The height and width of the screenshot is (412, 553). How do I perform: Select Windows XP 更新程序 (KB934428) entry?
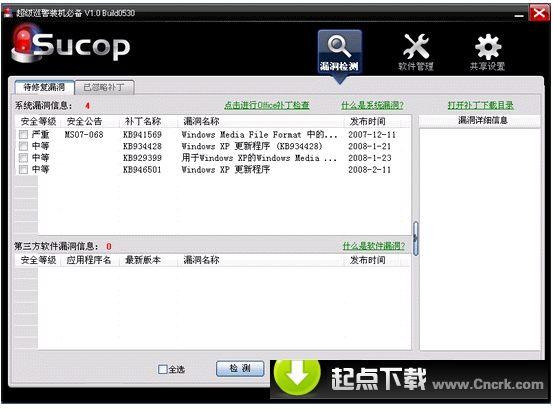(x=252, y=146)
